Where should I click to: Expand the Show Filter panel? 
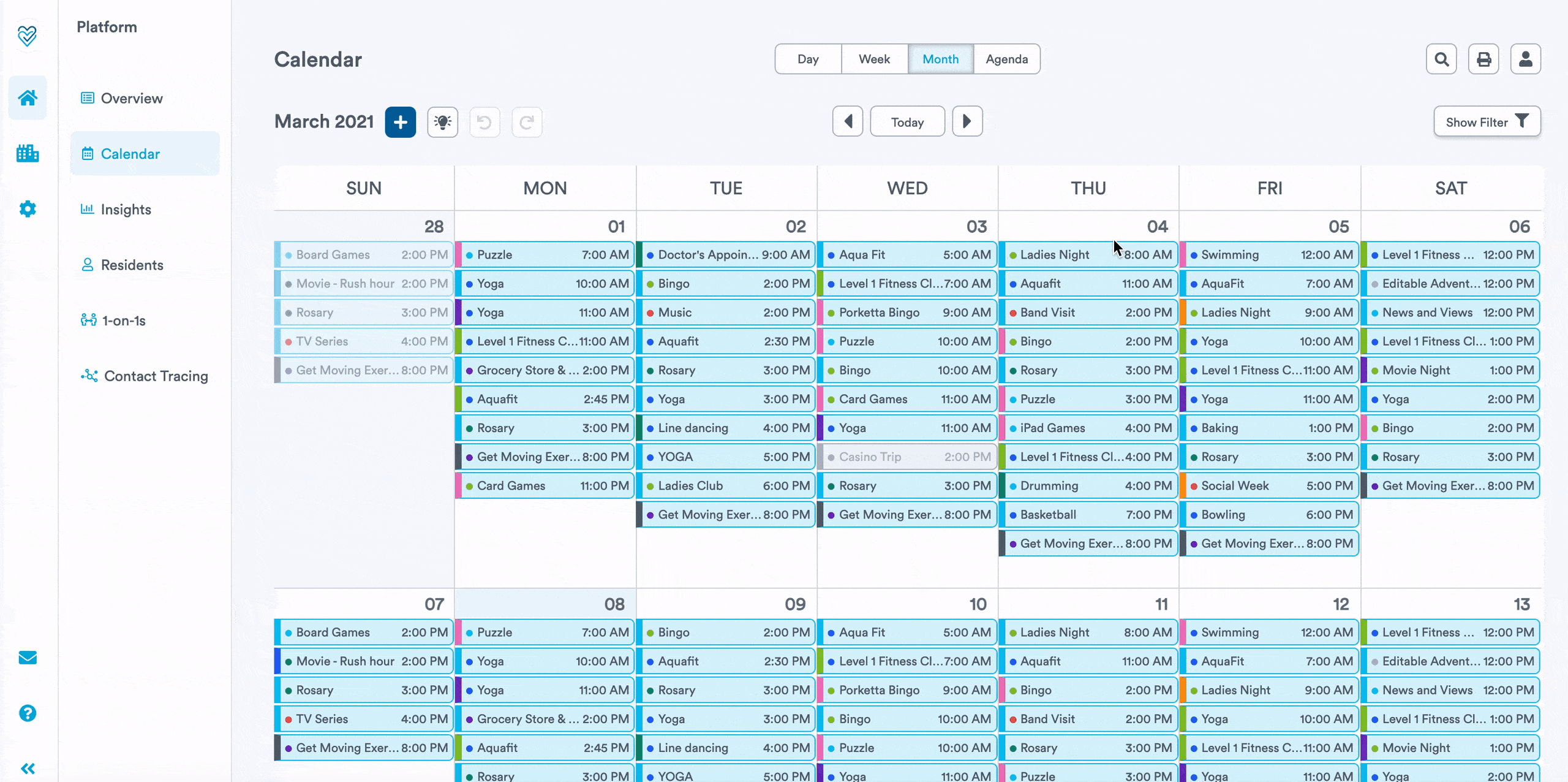click(1487, 122)
